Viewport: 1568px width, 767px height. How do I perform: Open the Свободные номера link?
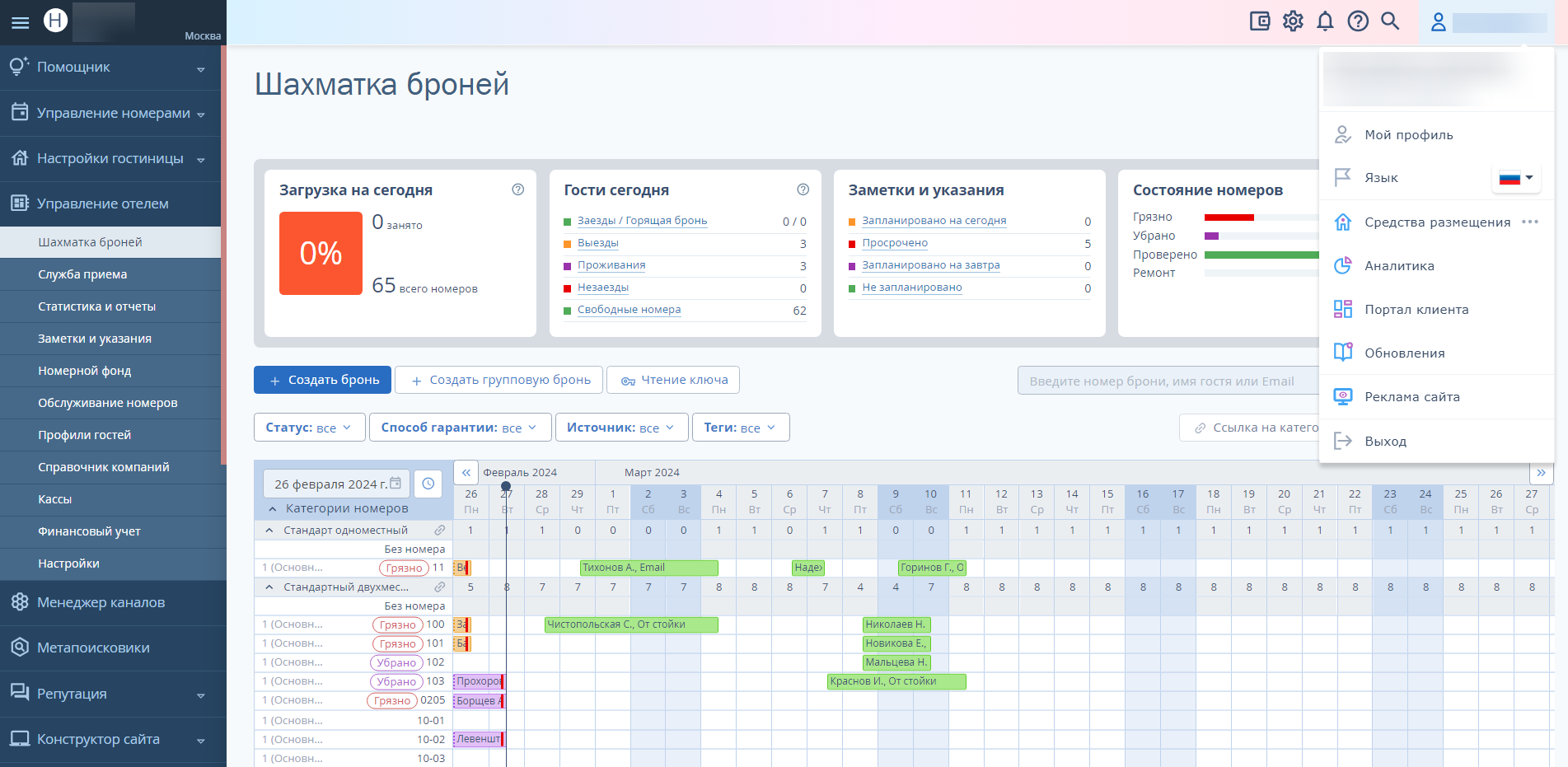(x=629, y=310)
